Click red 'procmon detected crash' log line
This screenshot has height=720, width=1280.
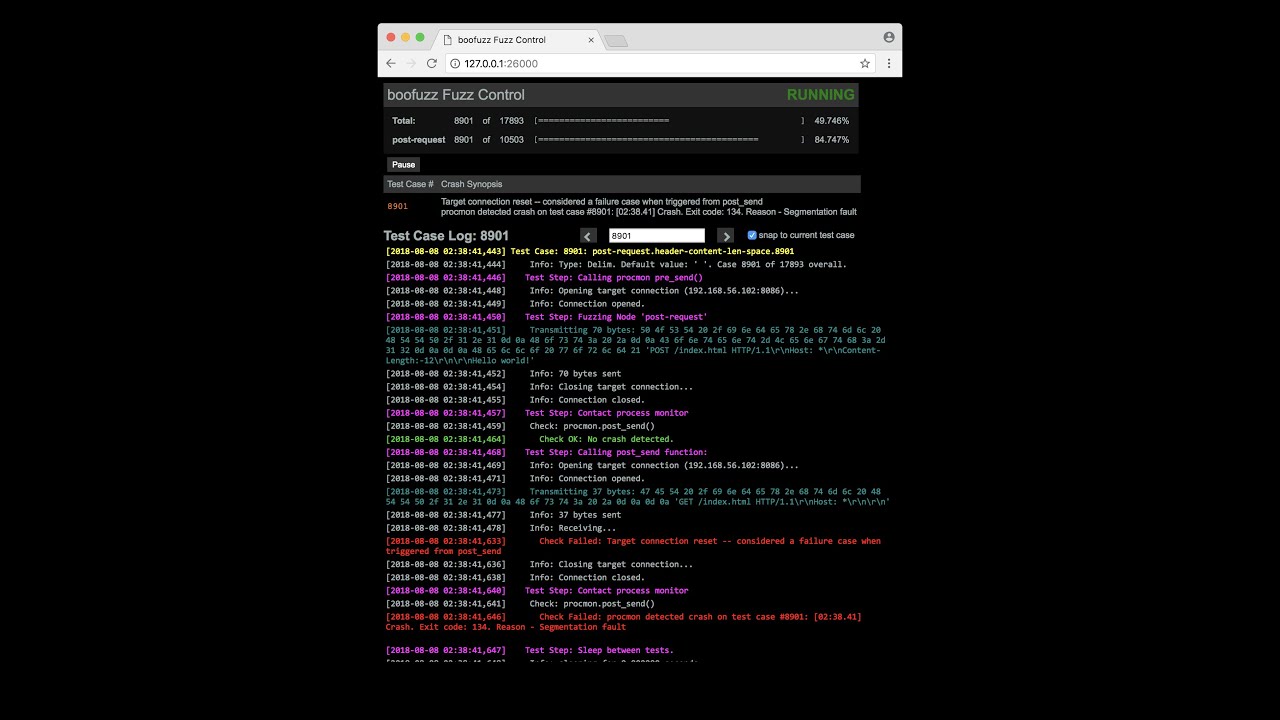[624, 622]
